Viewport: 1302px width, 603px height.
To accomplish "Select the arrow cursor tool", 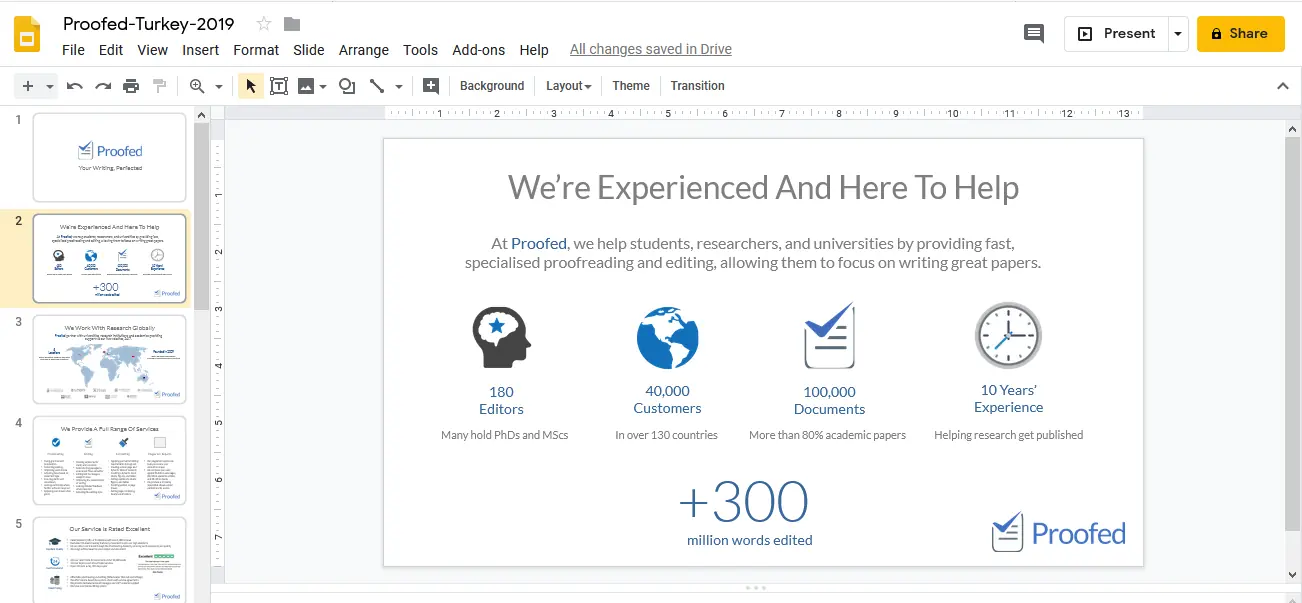I will (x=251, y=86).
